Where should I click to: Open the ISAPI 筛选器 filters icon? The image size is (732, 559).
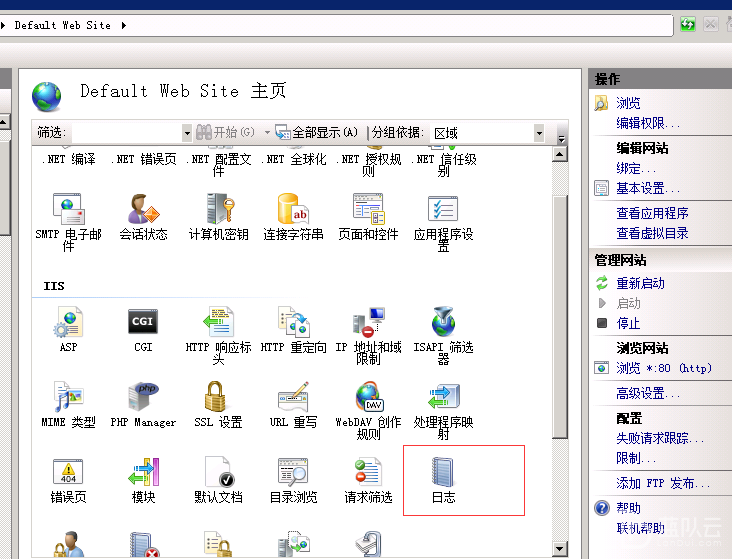[443, 322]
